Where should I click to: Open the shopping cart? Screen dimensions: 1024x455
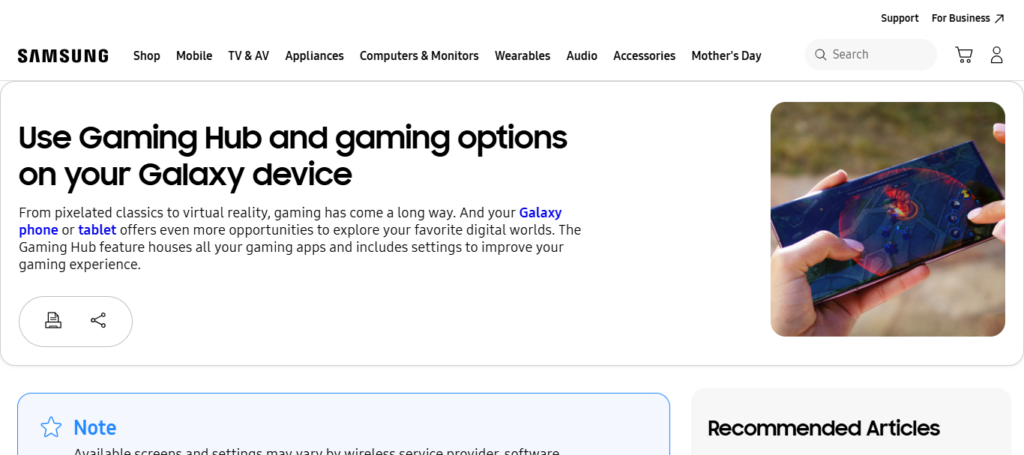pyautogui.click(x=963, y=55)
